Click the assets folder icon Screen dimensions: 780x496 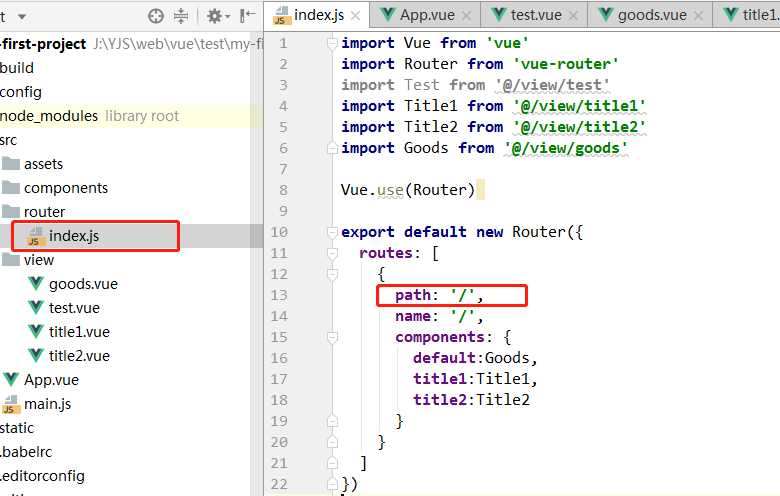[10, 163]
